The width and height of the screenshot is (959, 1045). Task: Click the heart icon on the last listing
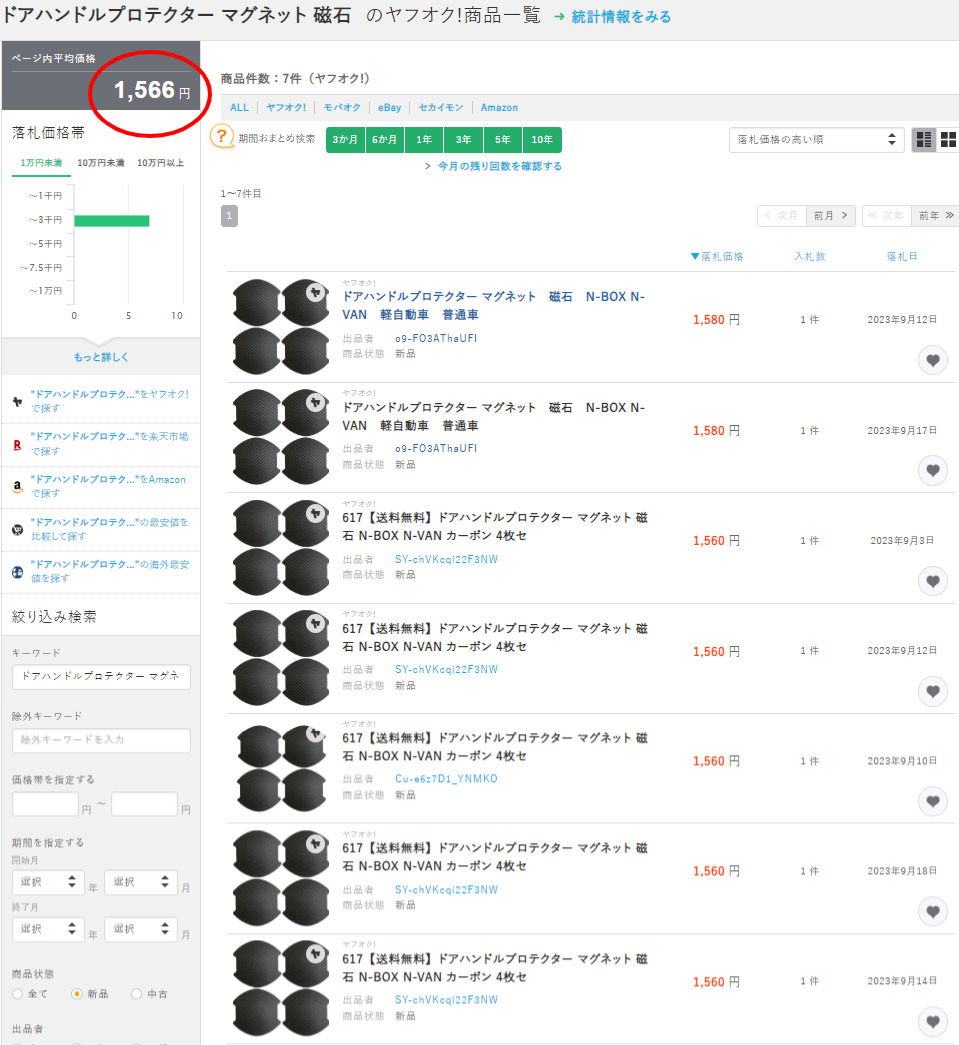[932, 1021]
